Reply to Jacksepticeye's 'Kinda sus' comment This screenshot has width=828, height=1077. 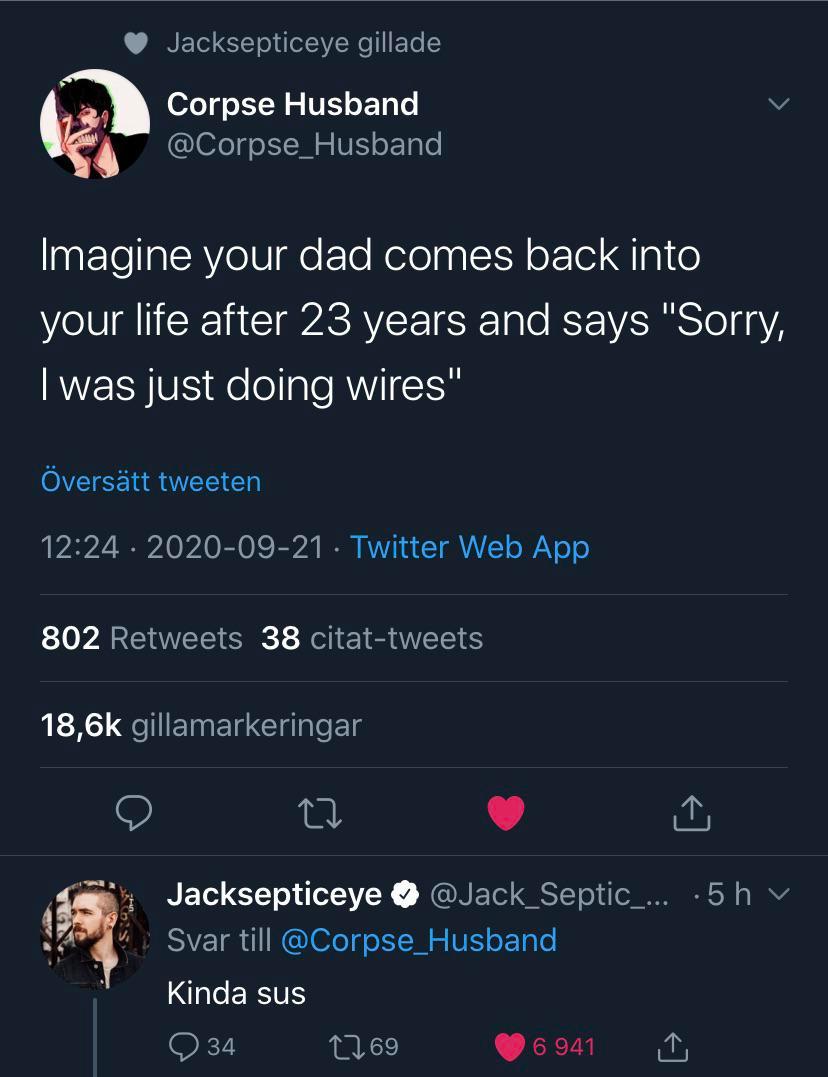183,1046
